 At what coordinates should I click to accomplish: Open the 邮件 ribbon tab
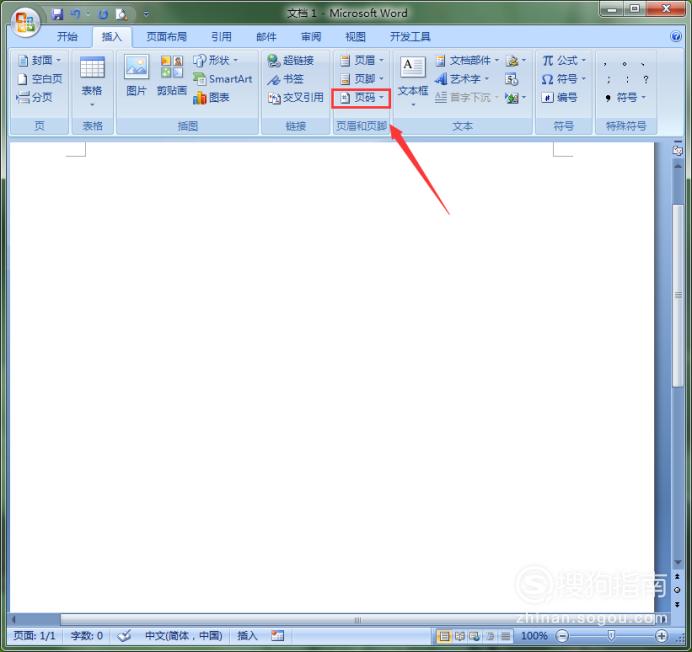click(266, 37)
